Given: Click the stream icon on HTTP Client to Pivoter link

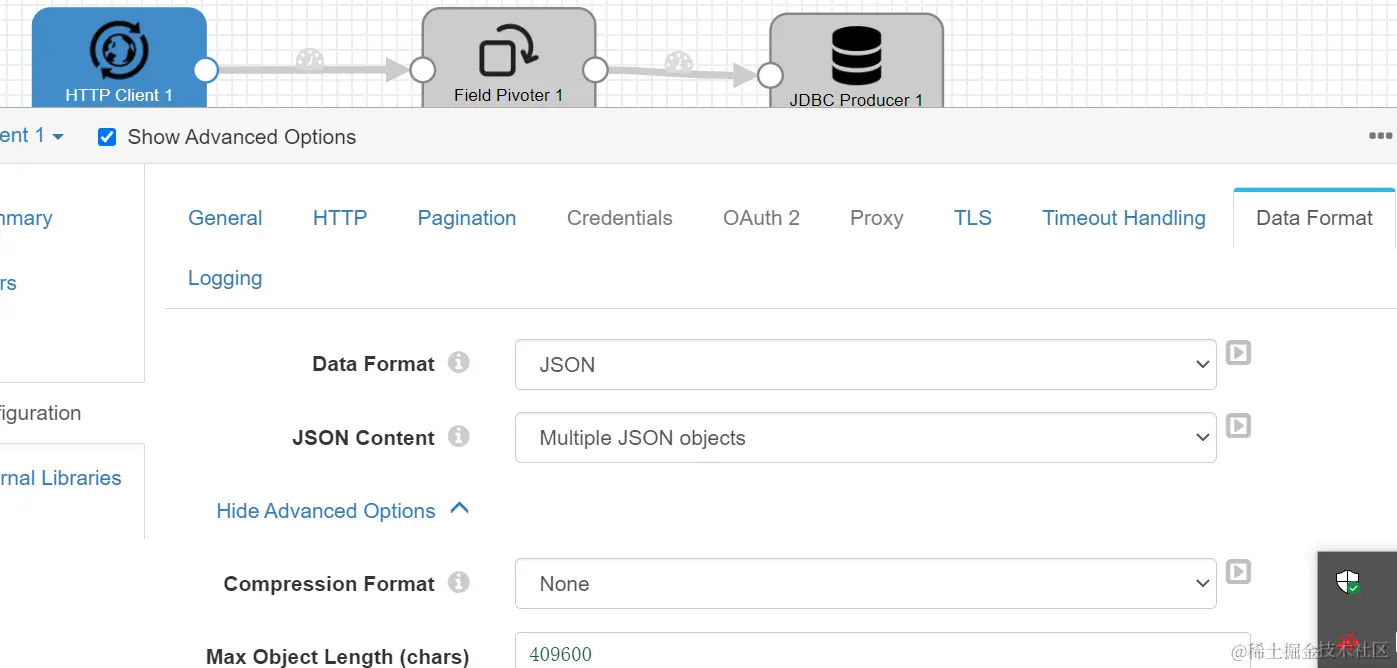Looking at the screenshot, I should pos(310,59).
